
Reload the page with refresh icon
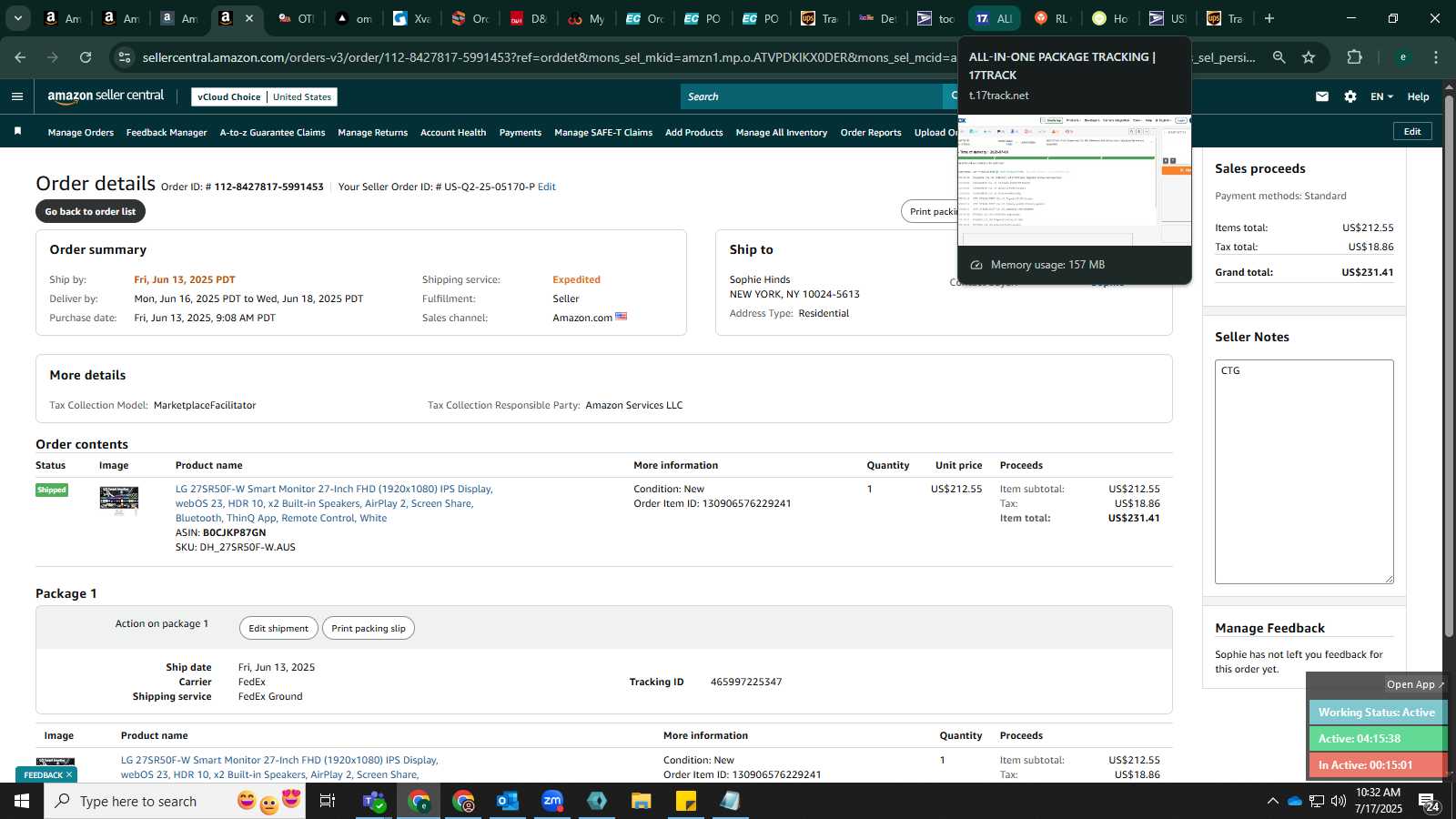point(86,57)
